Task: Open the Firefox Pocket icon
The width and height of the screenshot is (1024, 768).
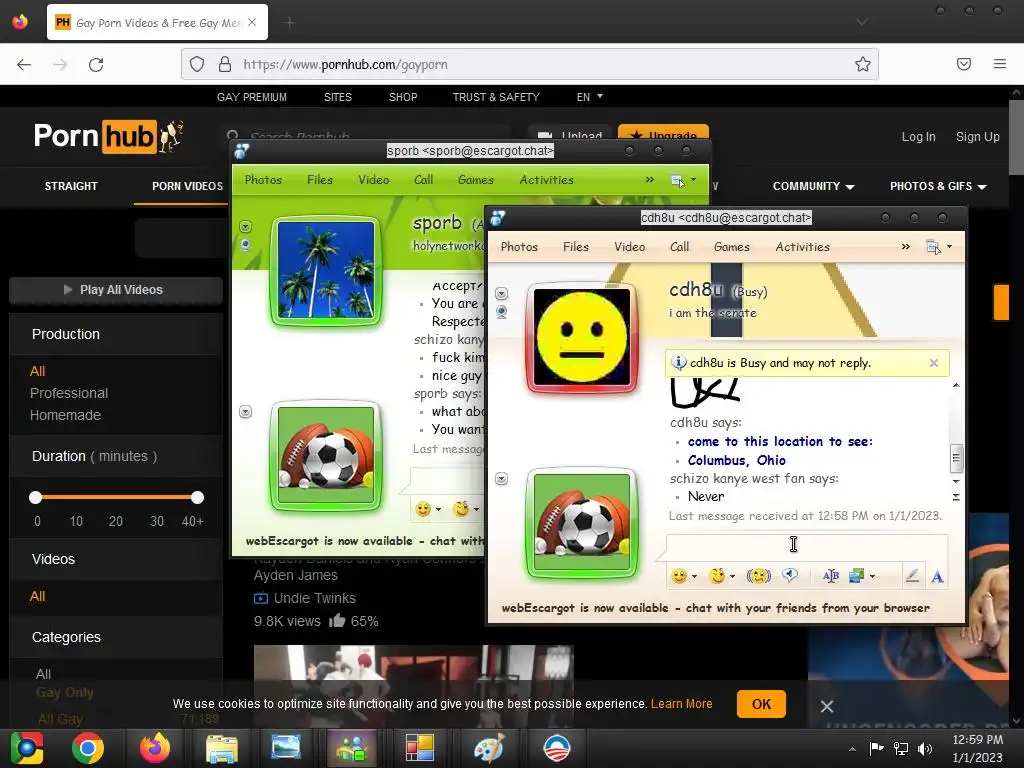Action: point(964,64)
